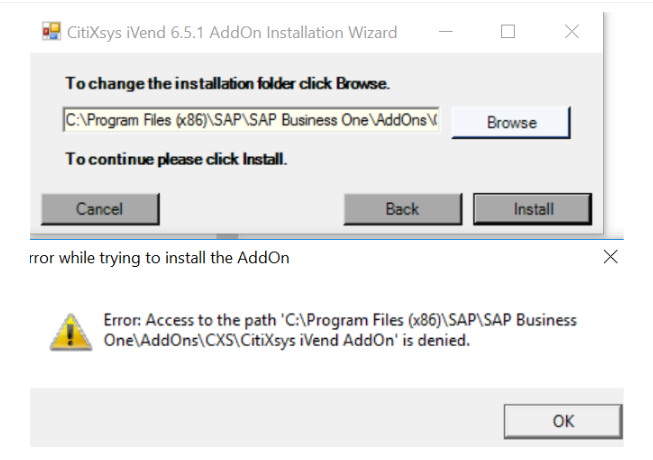
Task: Click the 'To continue please click Install' label
Action: point(176,159)
